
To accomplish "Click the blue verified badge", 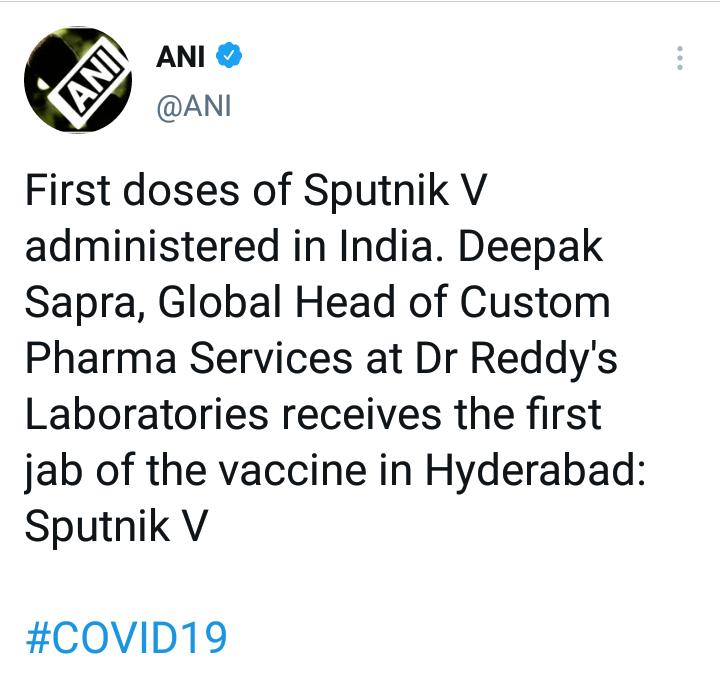I will (231, 58).
